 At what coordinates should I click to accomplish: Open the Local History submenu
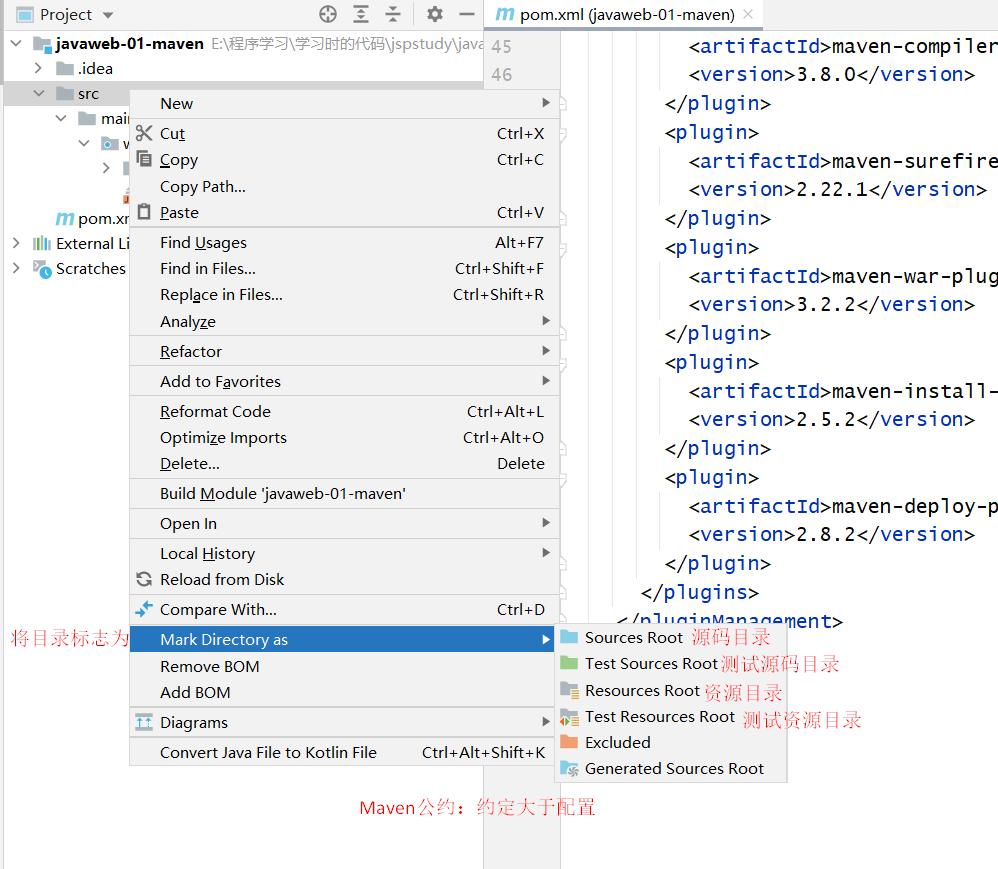344,553
